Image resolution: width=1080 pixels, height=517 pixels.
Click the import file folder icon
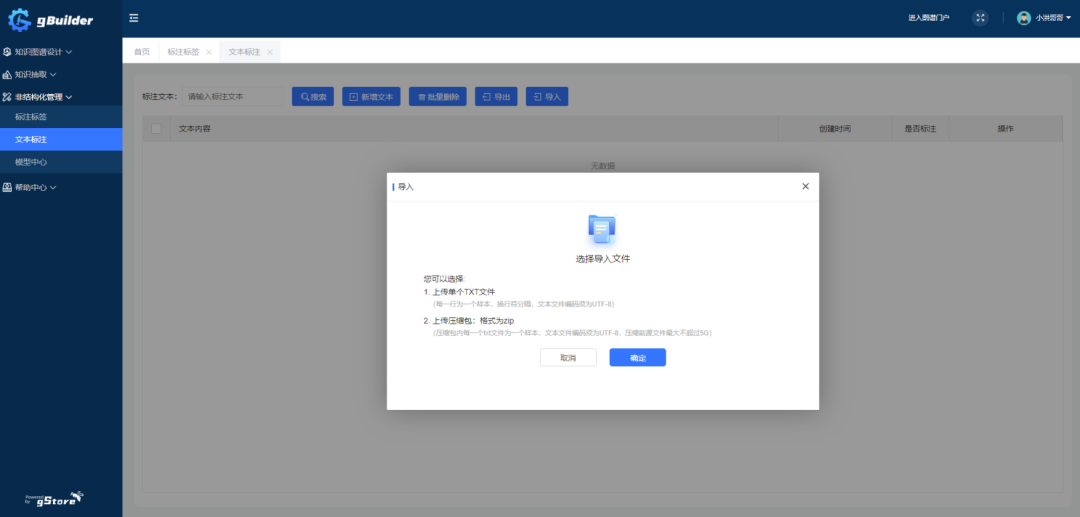[x=602, y=229]
